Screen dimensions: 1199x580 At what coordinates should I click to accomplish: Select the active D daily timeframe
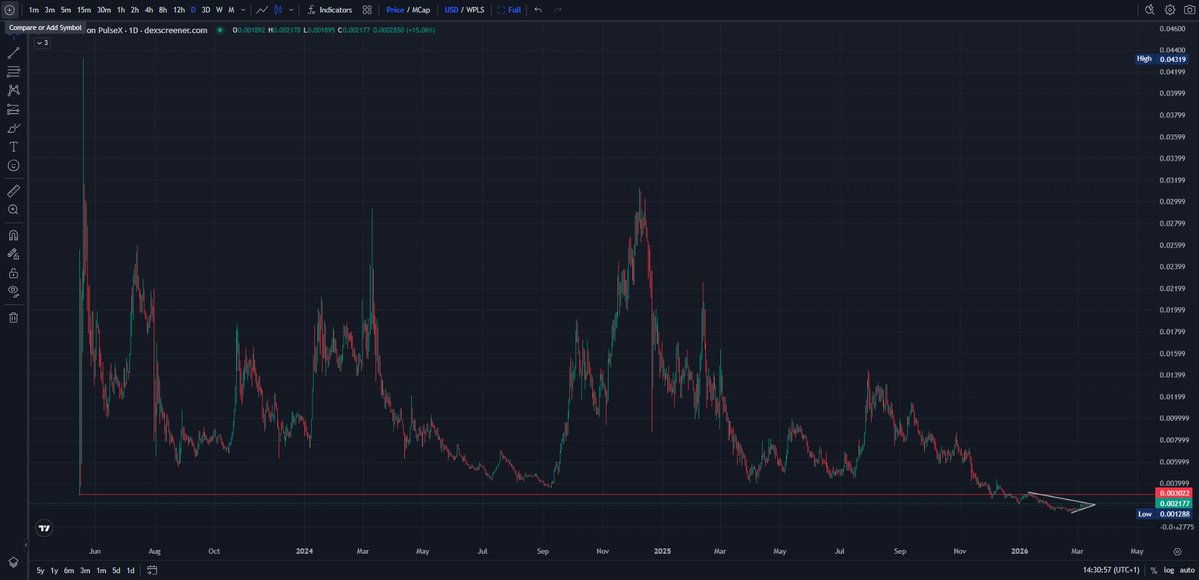[x=193, y=10]
